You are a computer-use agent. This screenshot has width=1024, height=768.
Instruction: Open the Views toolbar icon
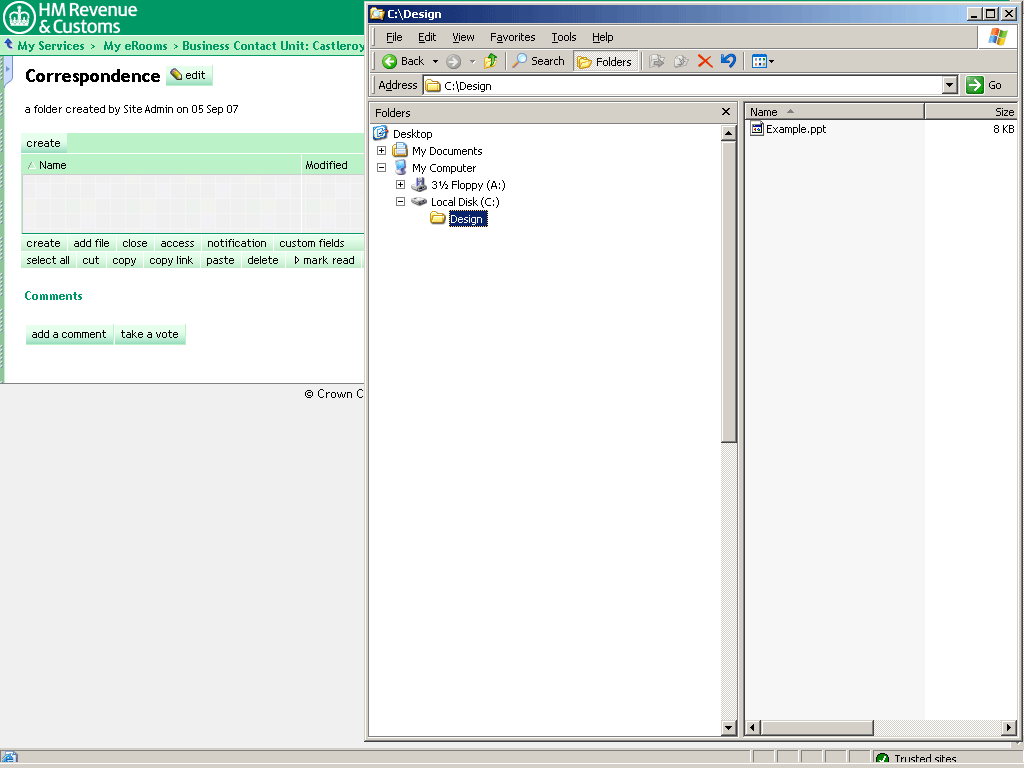[758, 60]
